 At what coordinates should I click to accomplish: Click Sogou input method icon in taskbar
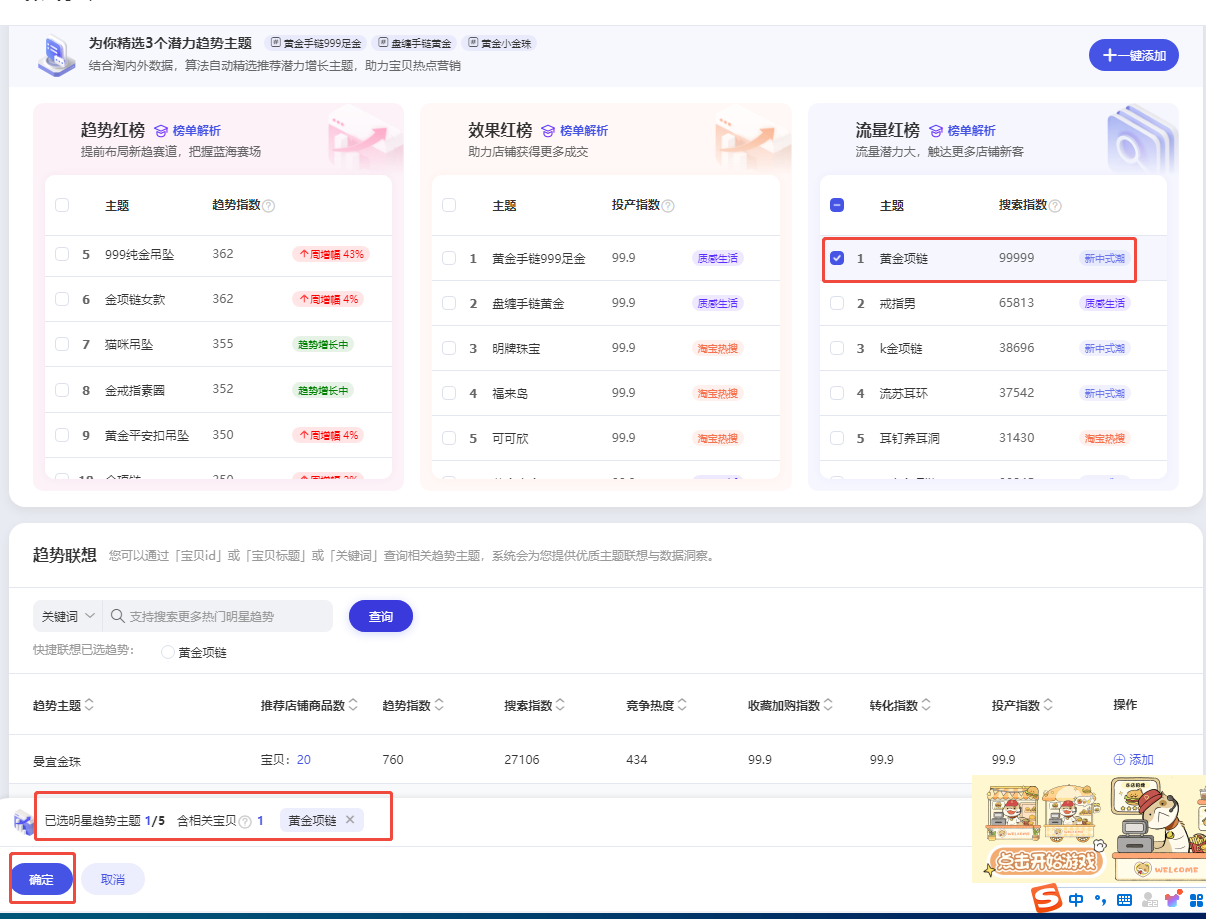[1047, 899]
